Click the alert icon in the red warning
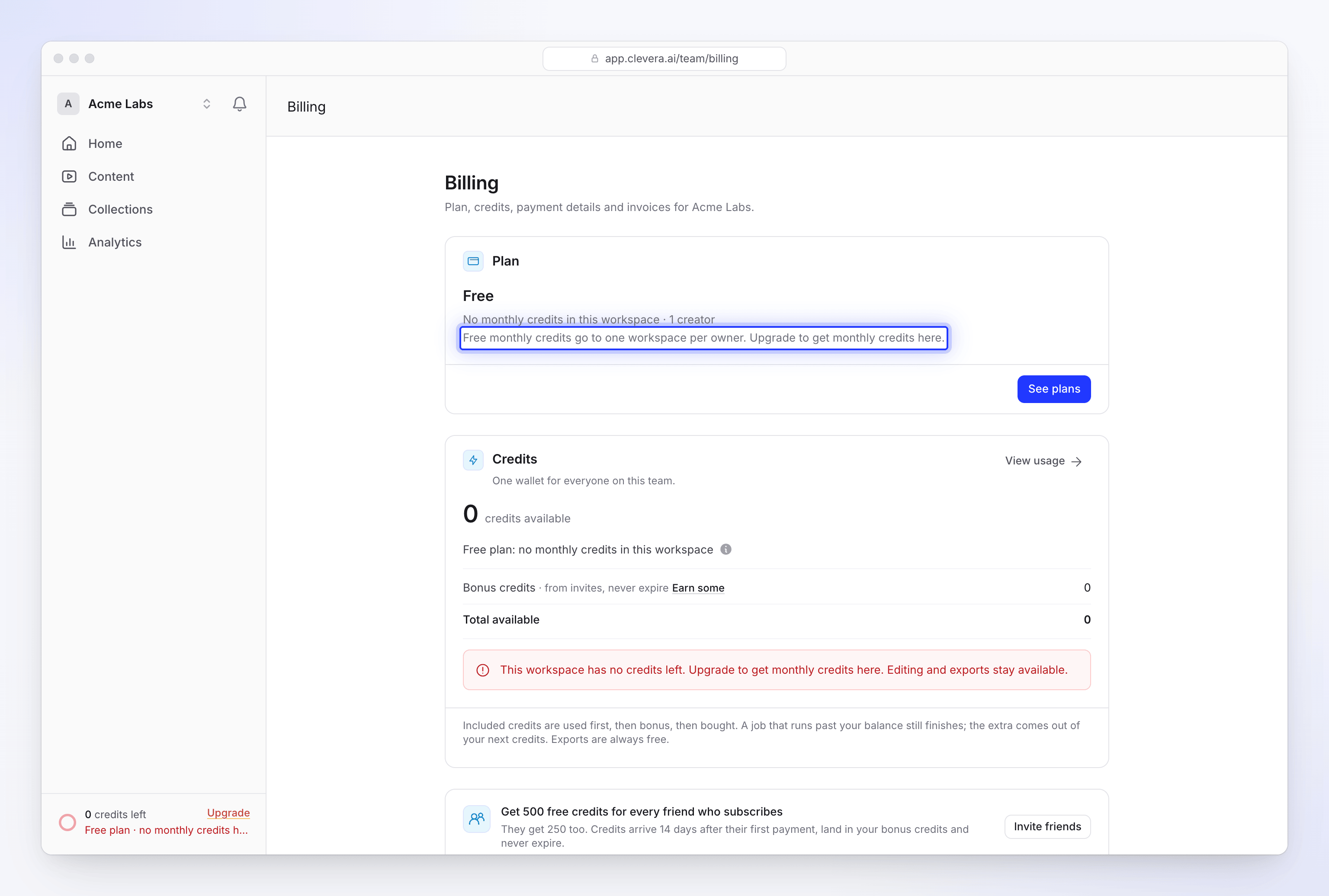 (x=483, y=670)
